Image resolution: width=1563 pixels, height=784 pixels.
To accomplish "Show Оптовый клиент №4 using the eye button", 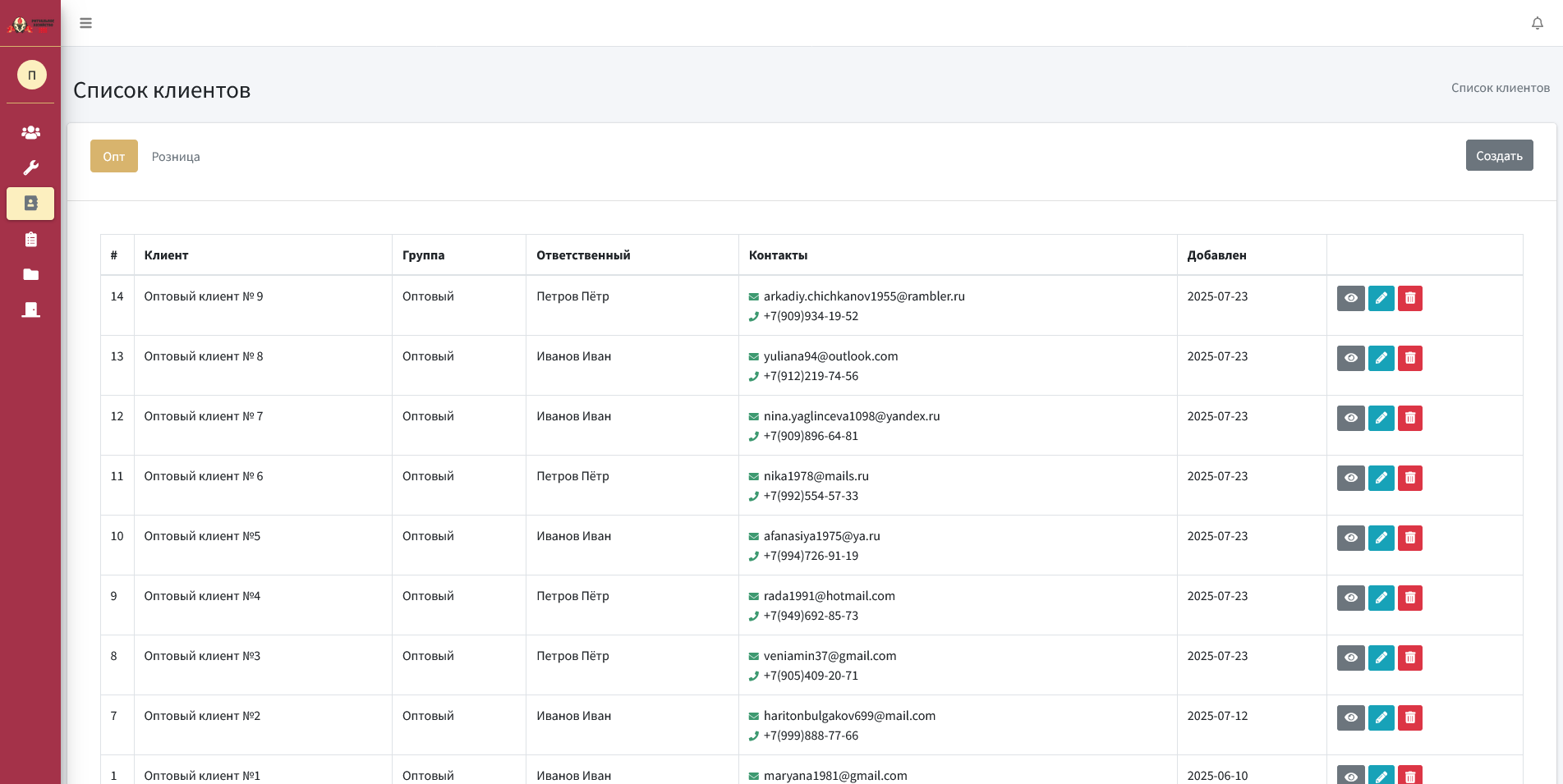I will (x=1351, y=598).
